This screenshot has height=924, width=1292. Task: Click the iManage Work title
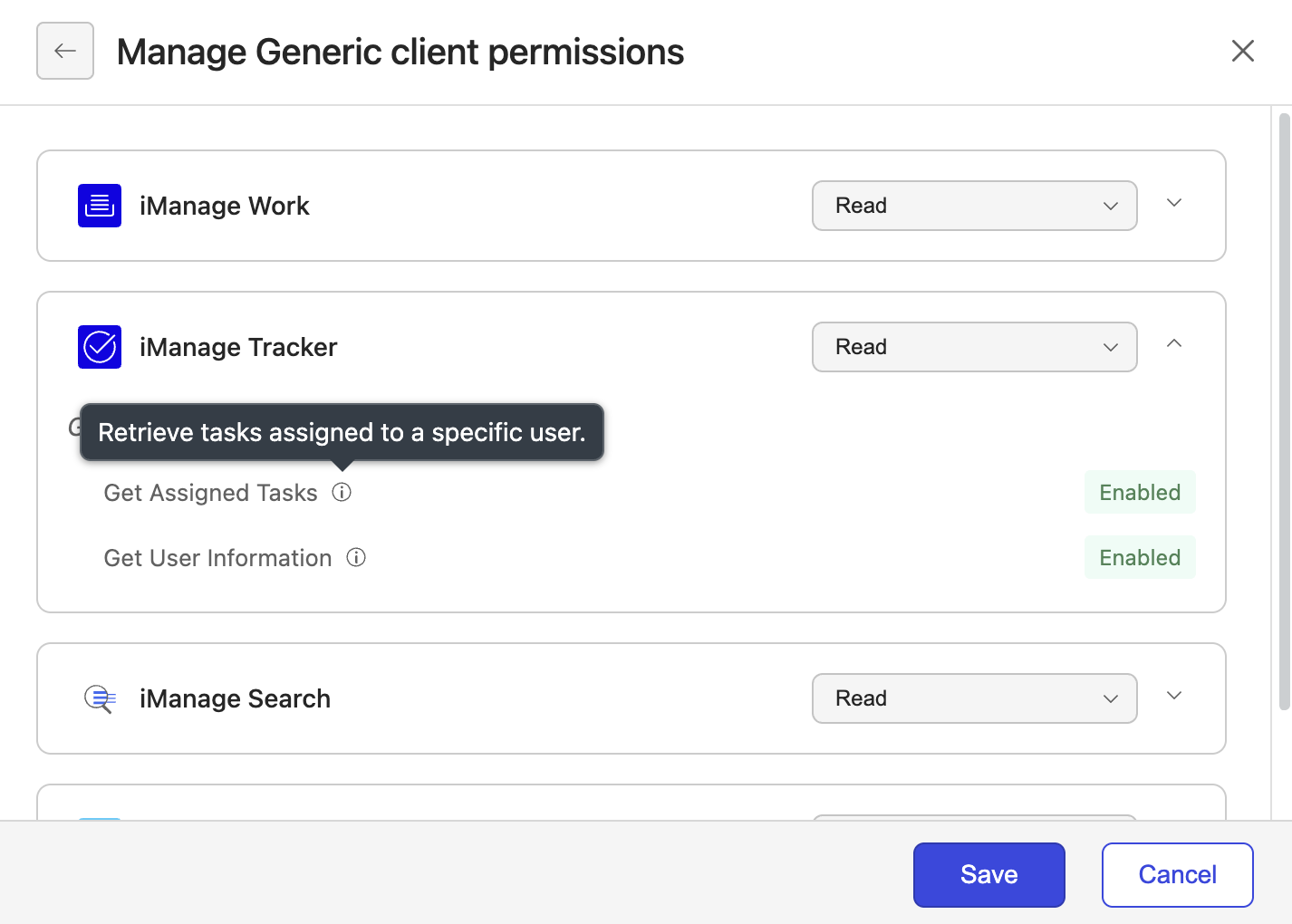225,207
